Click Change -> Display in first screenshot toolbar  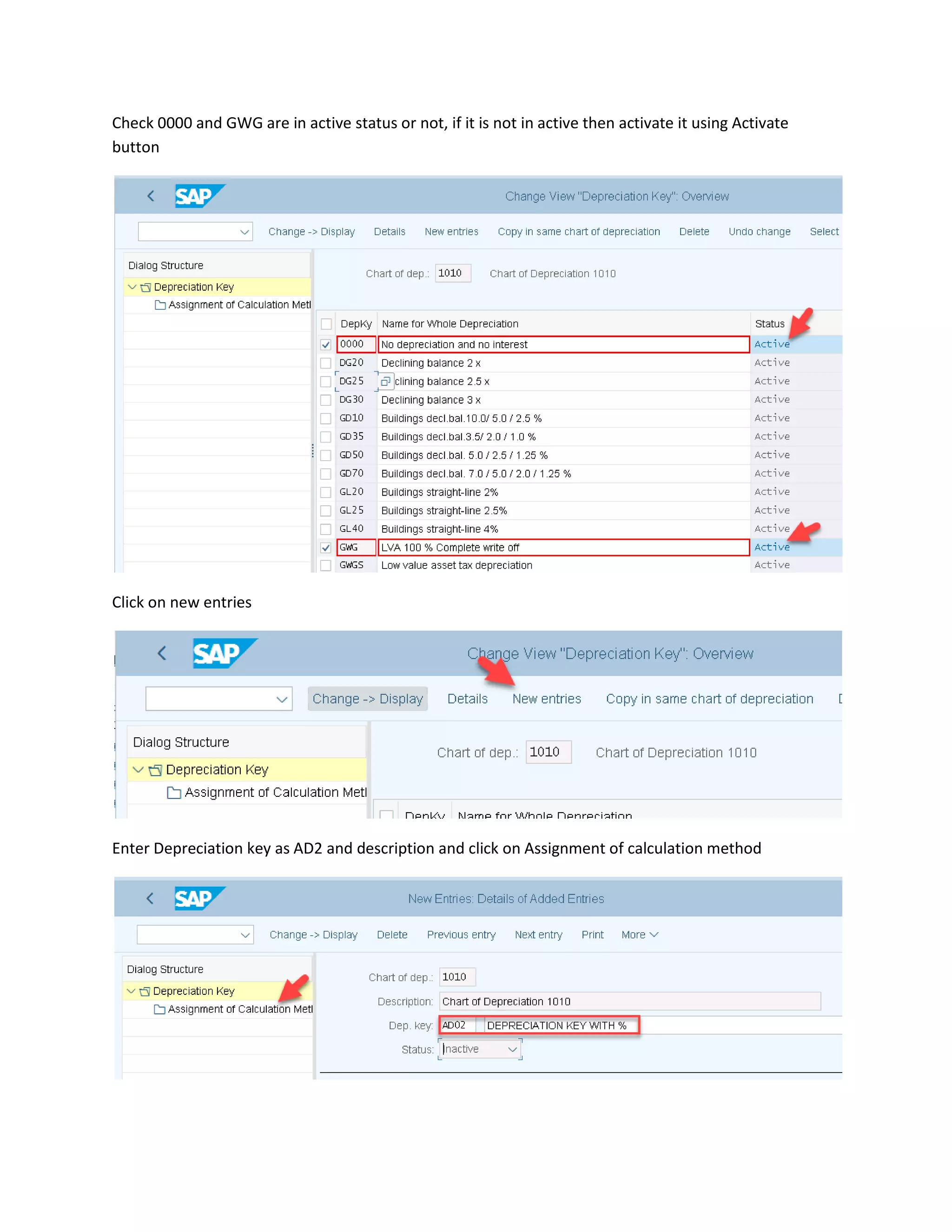coord(311,232)
